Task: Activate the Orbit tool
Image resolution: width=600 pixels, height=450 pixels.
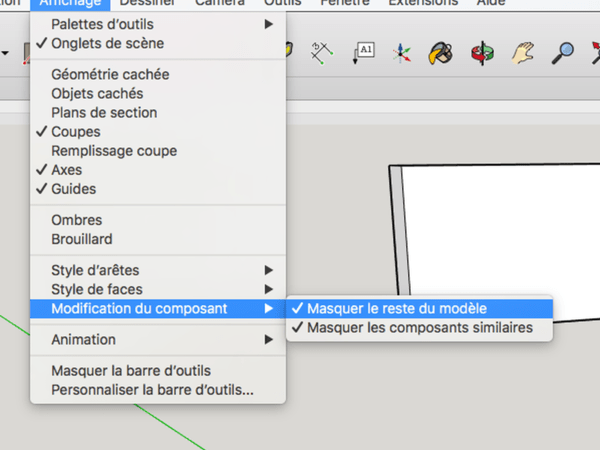Action: (x=482, y=51)
